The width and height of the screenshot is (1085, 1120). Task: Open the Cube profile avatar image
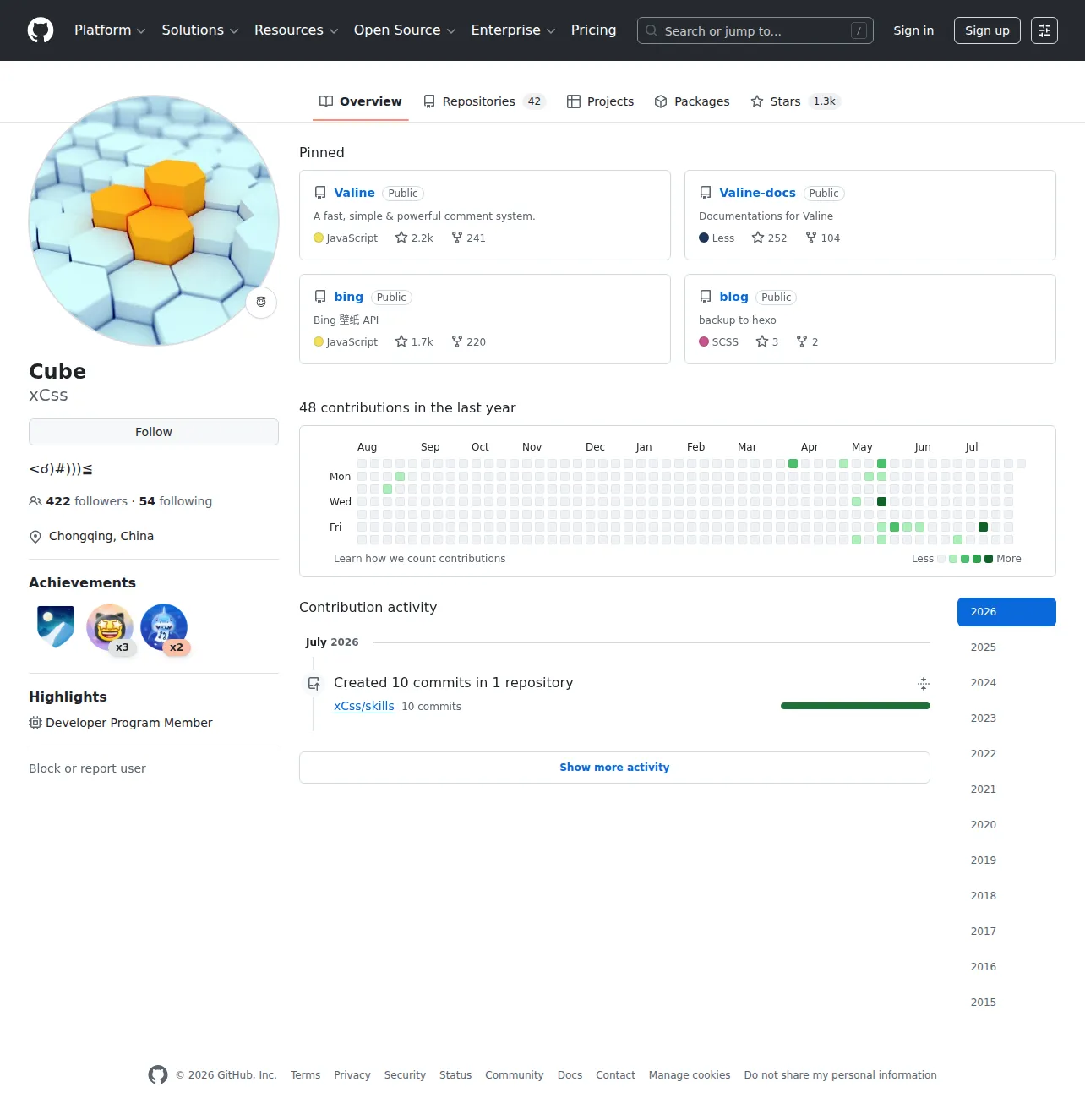pyautogui.click(x=154, y=221)
